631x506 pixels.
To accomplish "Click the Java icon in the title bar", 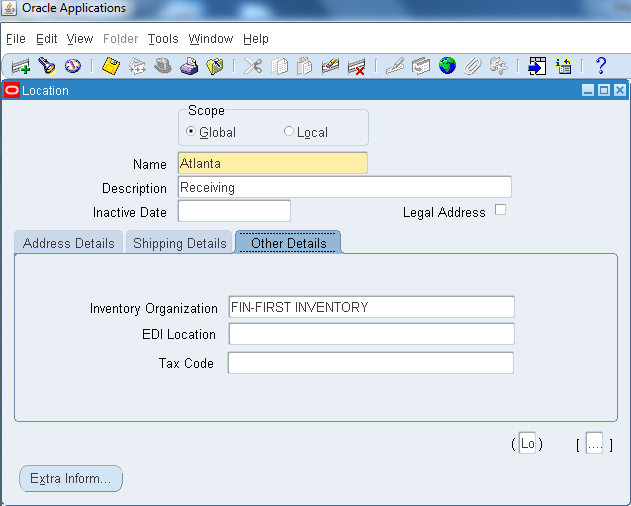I will (x=9, y=8).
